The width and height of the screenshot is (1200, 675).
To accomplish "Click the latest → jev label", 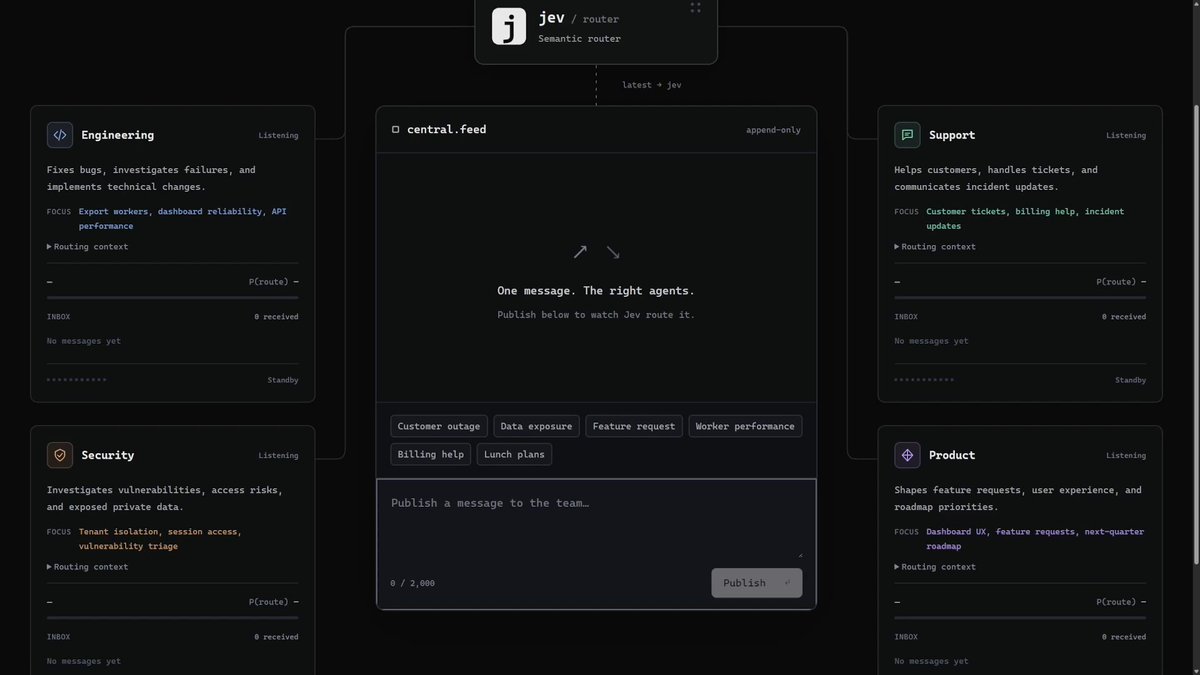I will (652, 85).
